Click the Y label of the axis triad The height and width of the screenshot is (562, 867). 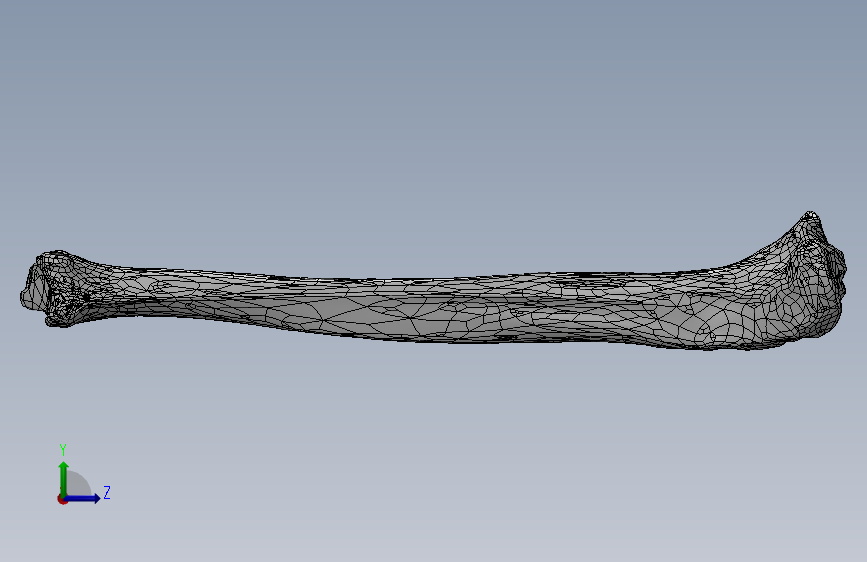[63, 450]
